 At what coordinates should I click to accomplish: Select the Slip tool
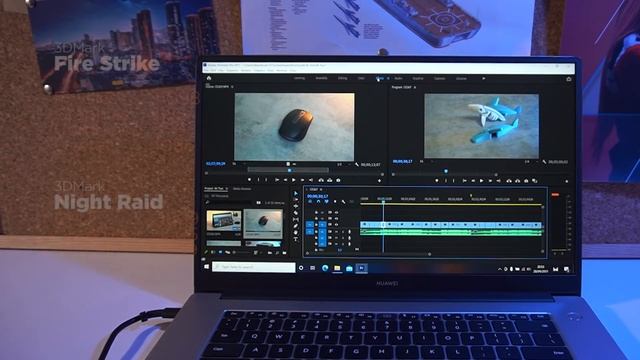[x=296, y=219]
